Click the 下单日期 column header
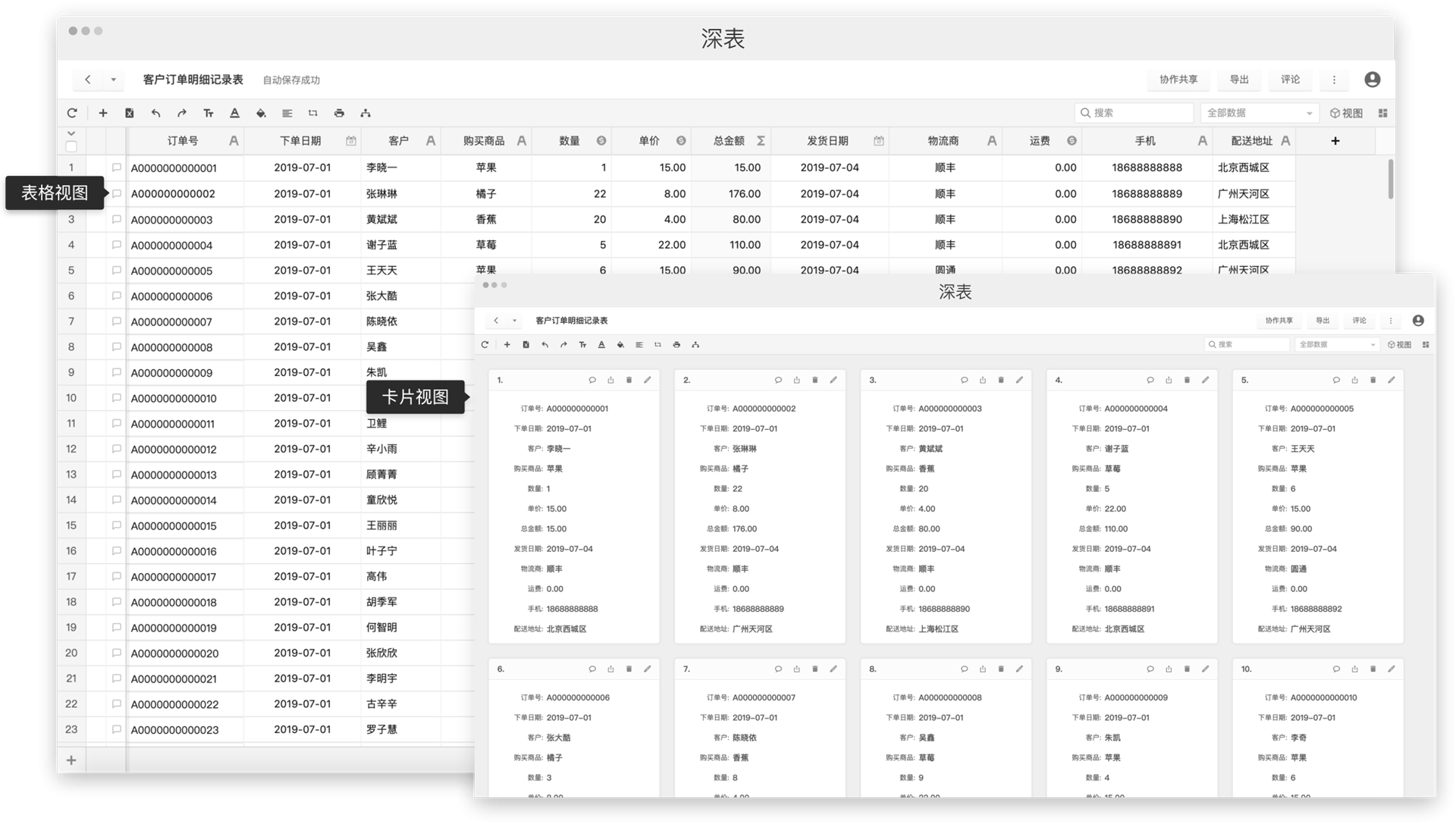 (x=303, y=141)
